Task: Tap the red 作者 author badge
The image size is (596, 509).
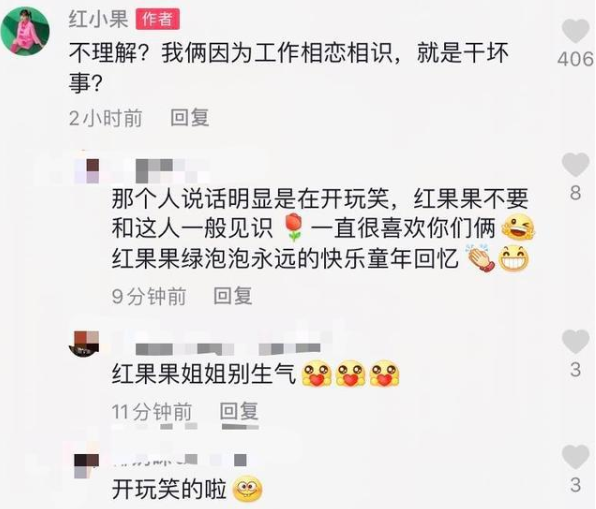Action: [158, 19]
